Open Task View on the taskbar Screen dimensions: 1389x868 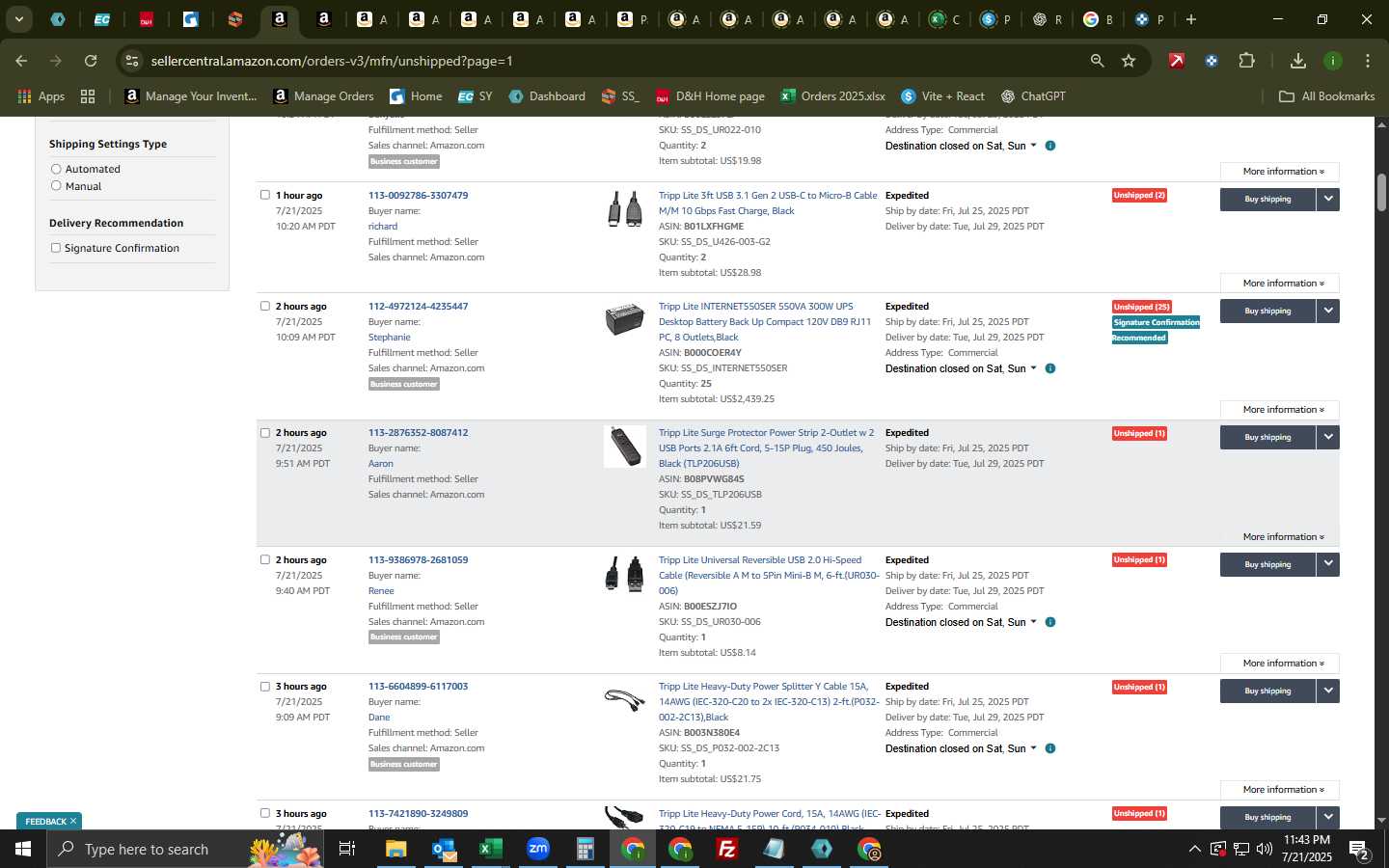pyautogui.click(x=347, y=849)
